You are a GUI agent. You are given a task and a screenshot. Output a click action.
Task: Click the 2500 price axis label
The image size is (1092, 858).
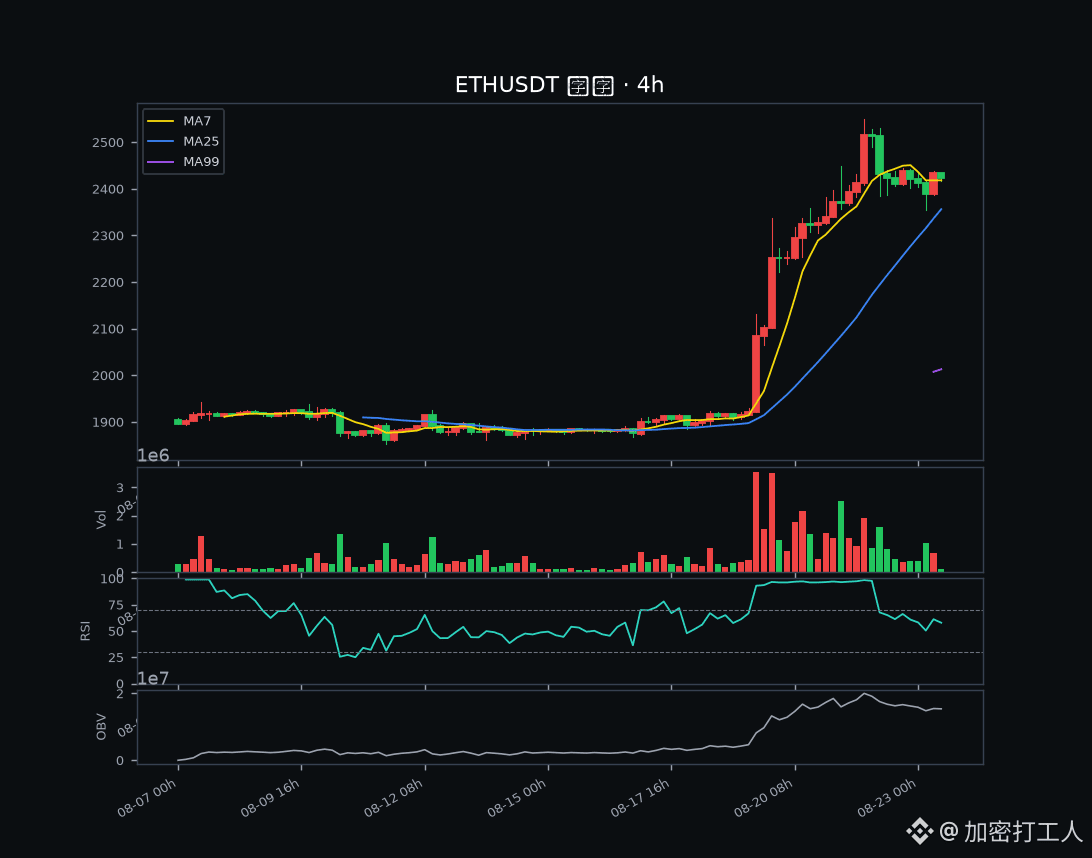(x=108, y=143)
